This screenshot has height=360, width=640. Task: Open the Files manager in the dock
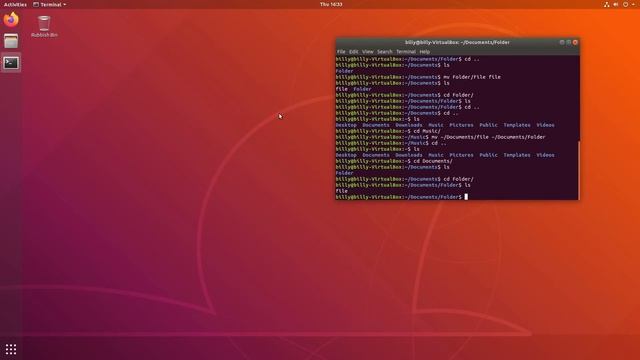(x=11, y=41)
